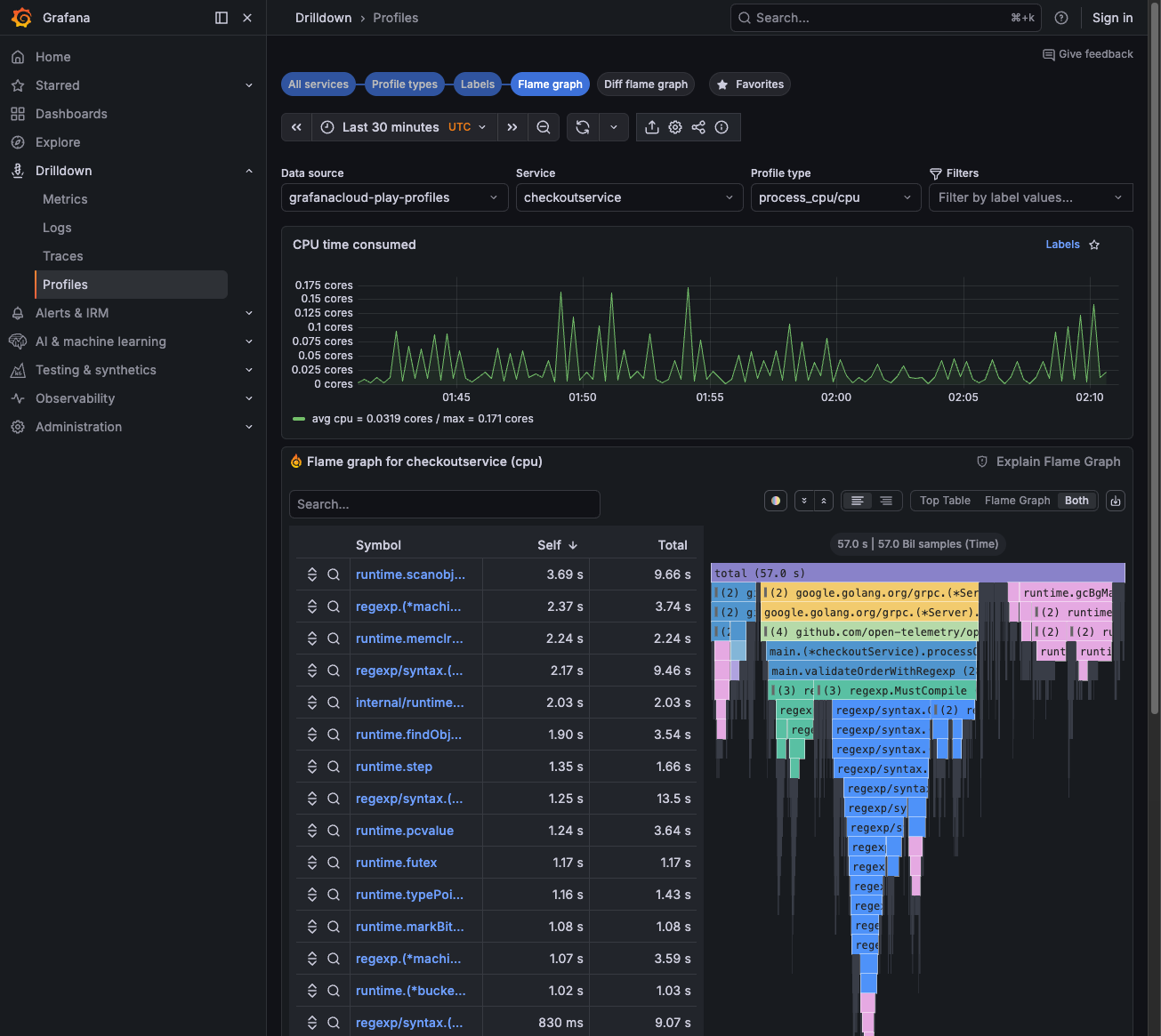This screenshot has width=1161, height=1036.
Task: Zoom out the time range
Action: point(544,127)
